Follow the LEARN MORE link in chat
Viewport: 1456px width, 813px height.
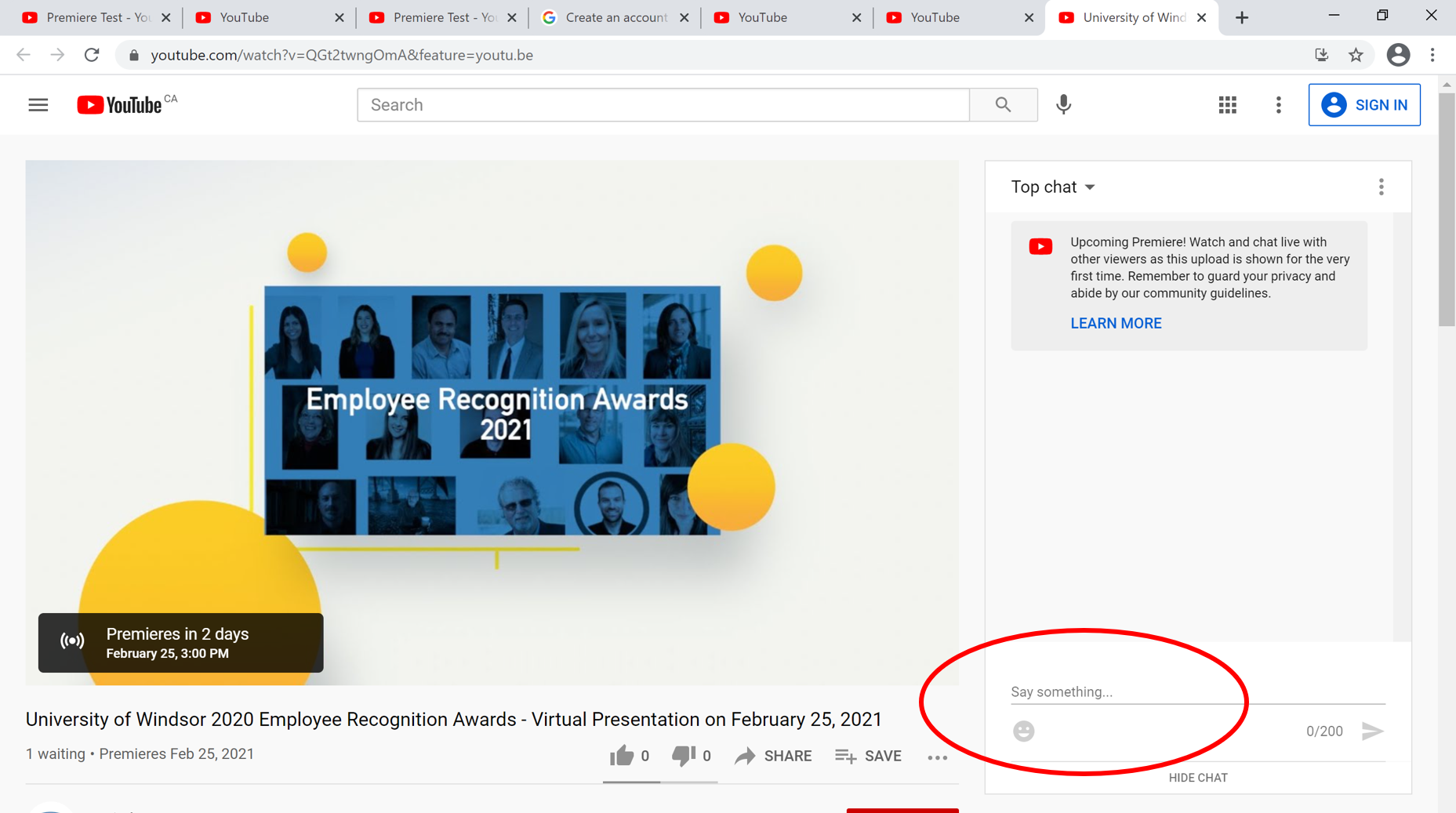[x=1116, y=324]
